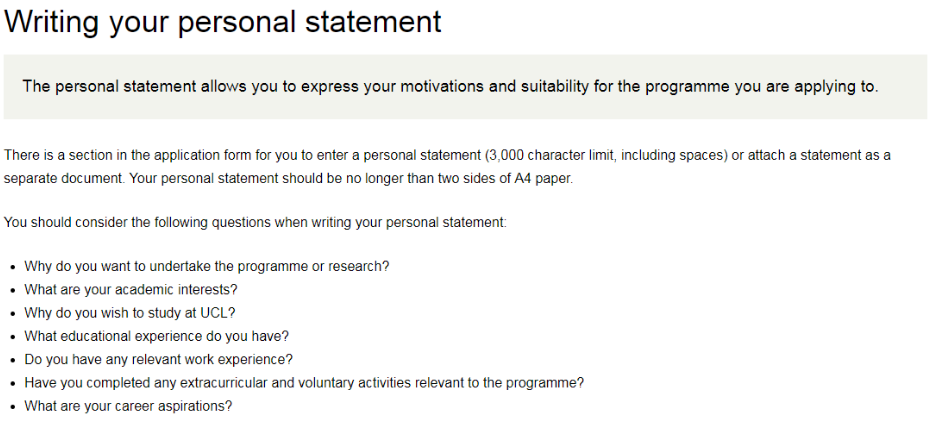Click the extracurricular and voluntary activities question
Viewport: 931px width, 426px height.
pos(304,382)
